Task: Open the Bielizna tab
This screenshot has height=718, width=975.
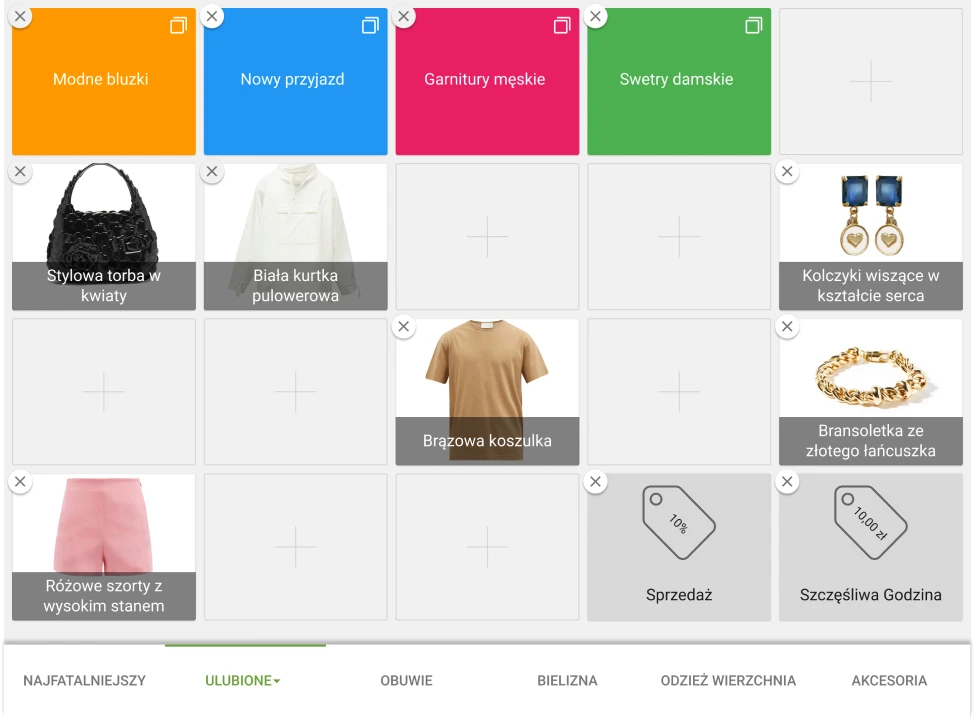Action: pos(567,681)
